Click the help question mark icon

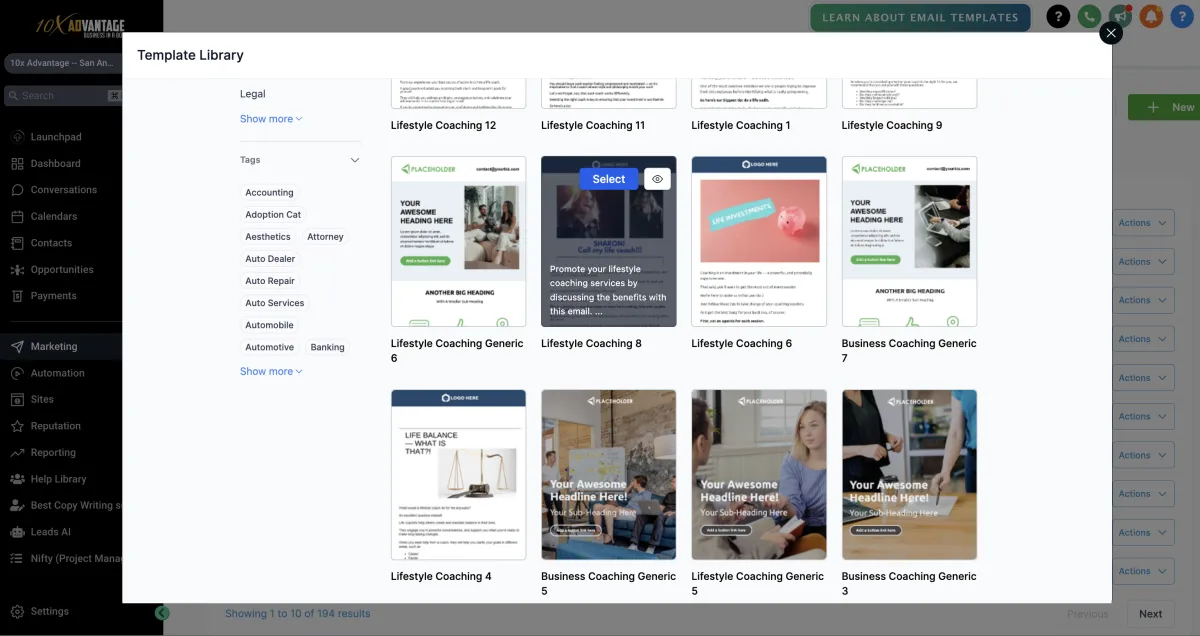tap(1058, 17)
